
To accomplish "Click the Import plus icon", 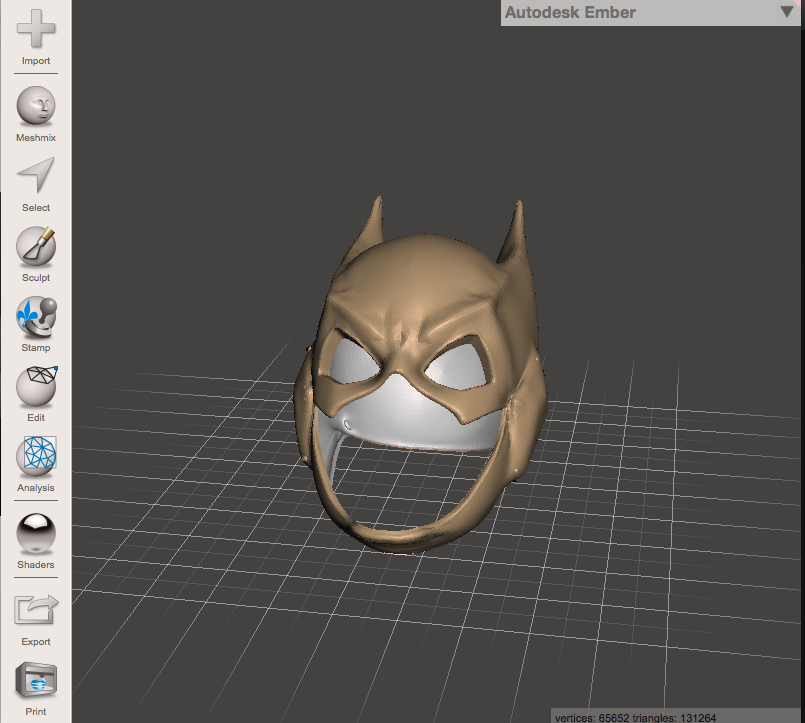I will point(36,29).
